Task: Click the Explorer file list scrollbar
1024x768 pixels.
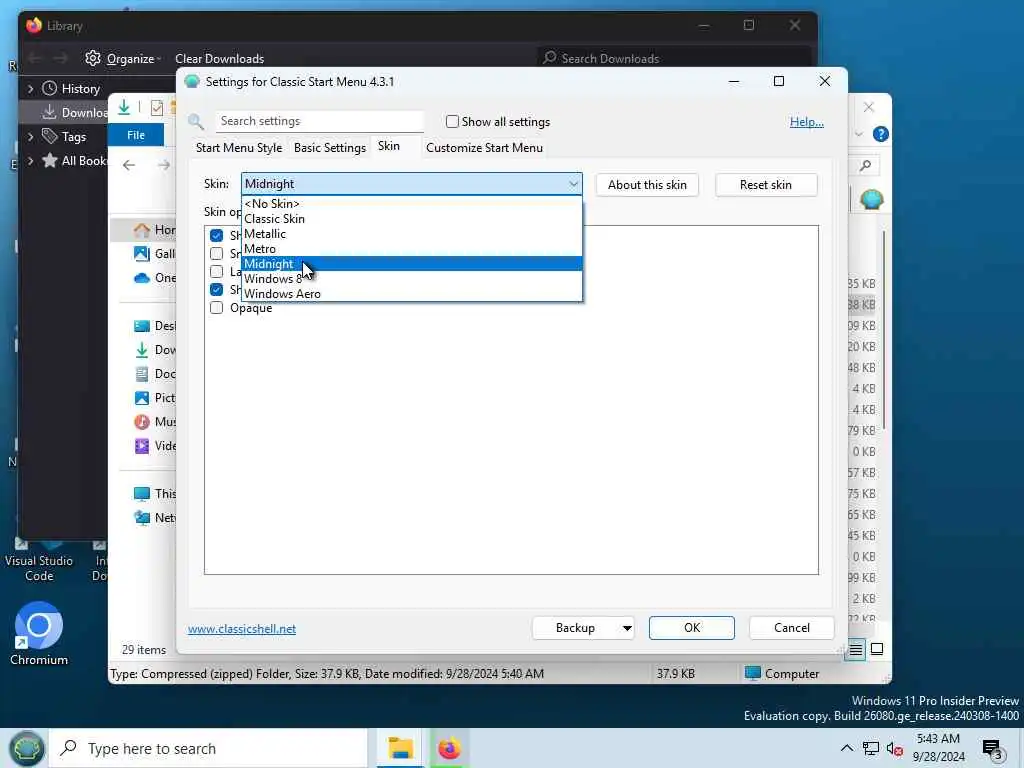Action: 884,330
